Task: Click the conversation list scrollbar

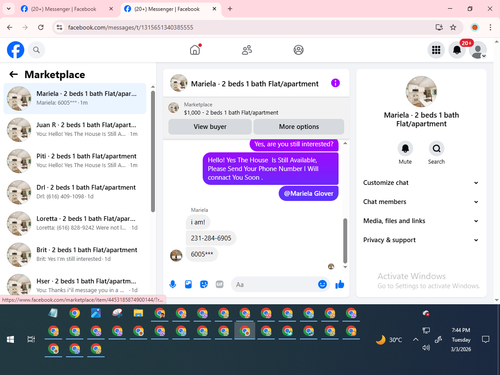Action: point(153,152)
